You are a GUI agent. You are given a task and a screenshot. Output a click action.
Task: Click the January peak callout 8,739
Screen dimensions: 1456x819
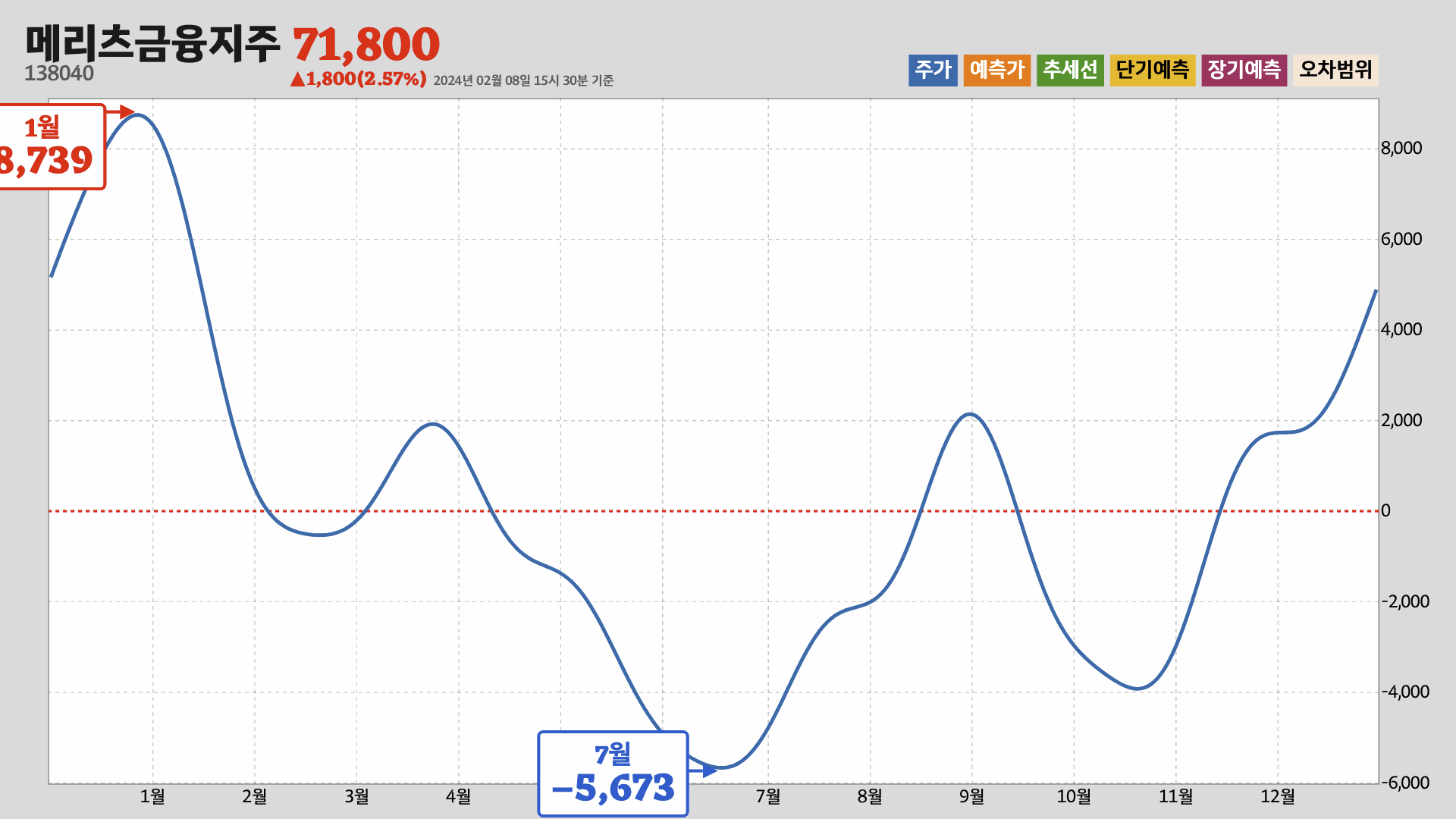tap(52, 147)
